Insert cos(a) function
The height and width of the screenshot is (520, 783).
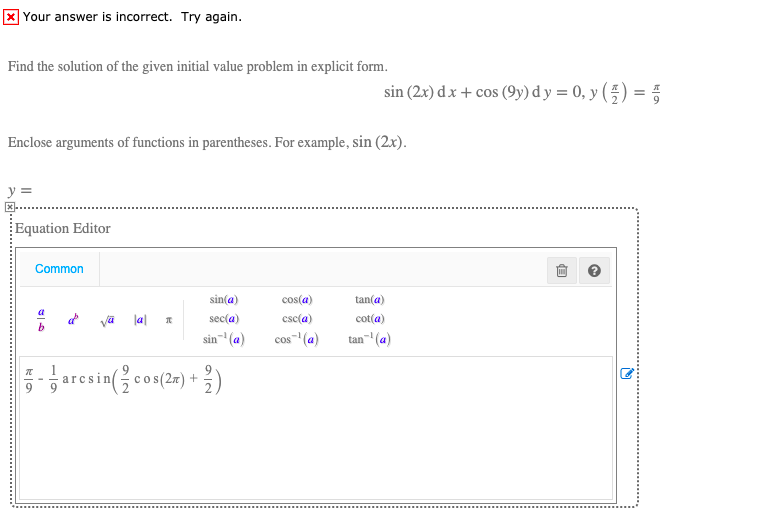(x=297, y=299)
